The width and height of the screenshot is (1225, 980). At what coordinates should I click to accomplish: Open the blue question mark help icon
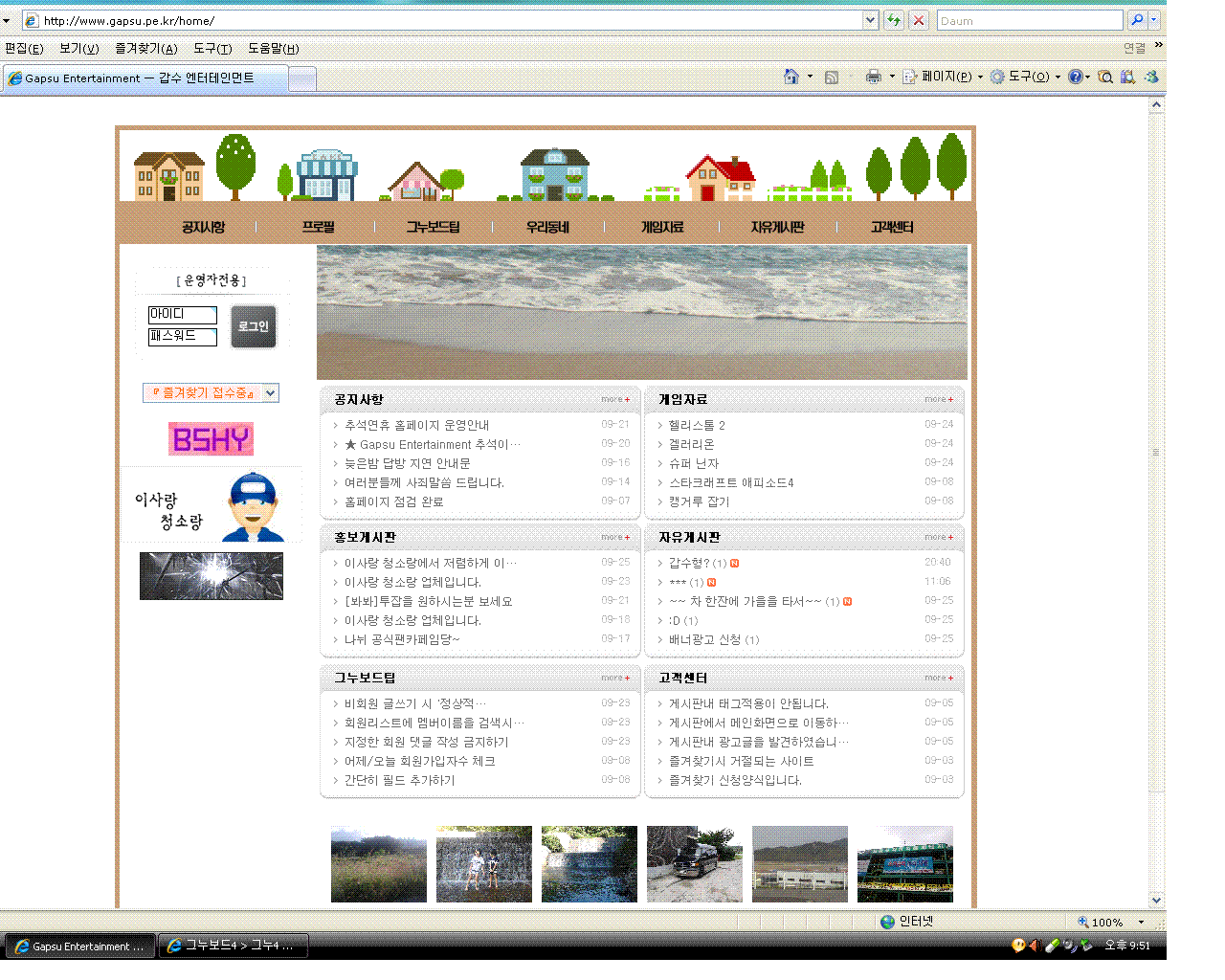click(x=1076, y=77)
